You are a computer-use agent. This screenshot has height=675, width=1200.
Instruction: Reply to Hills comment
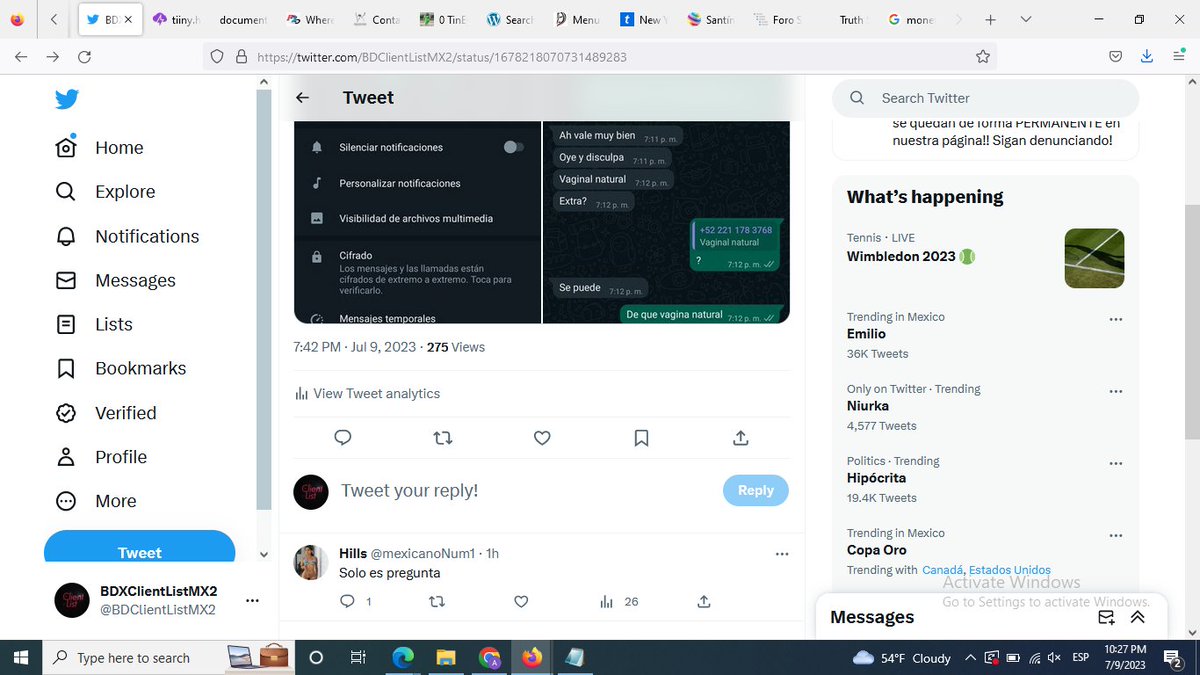click(x=348, y=601)
